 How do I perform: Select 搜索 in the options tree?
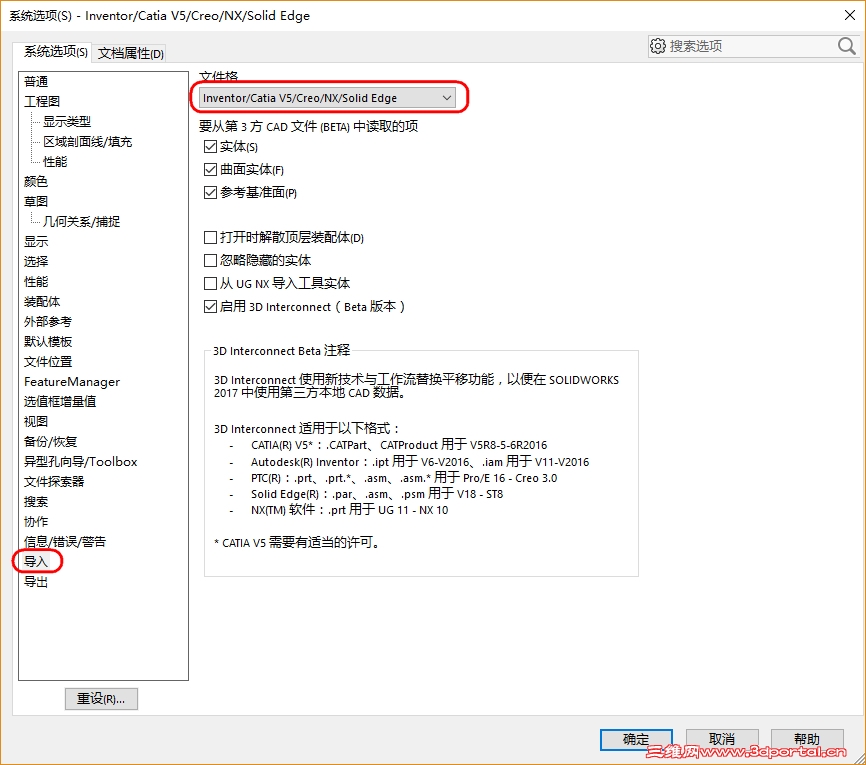tap(36, 502)
